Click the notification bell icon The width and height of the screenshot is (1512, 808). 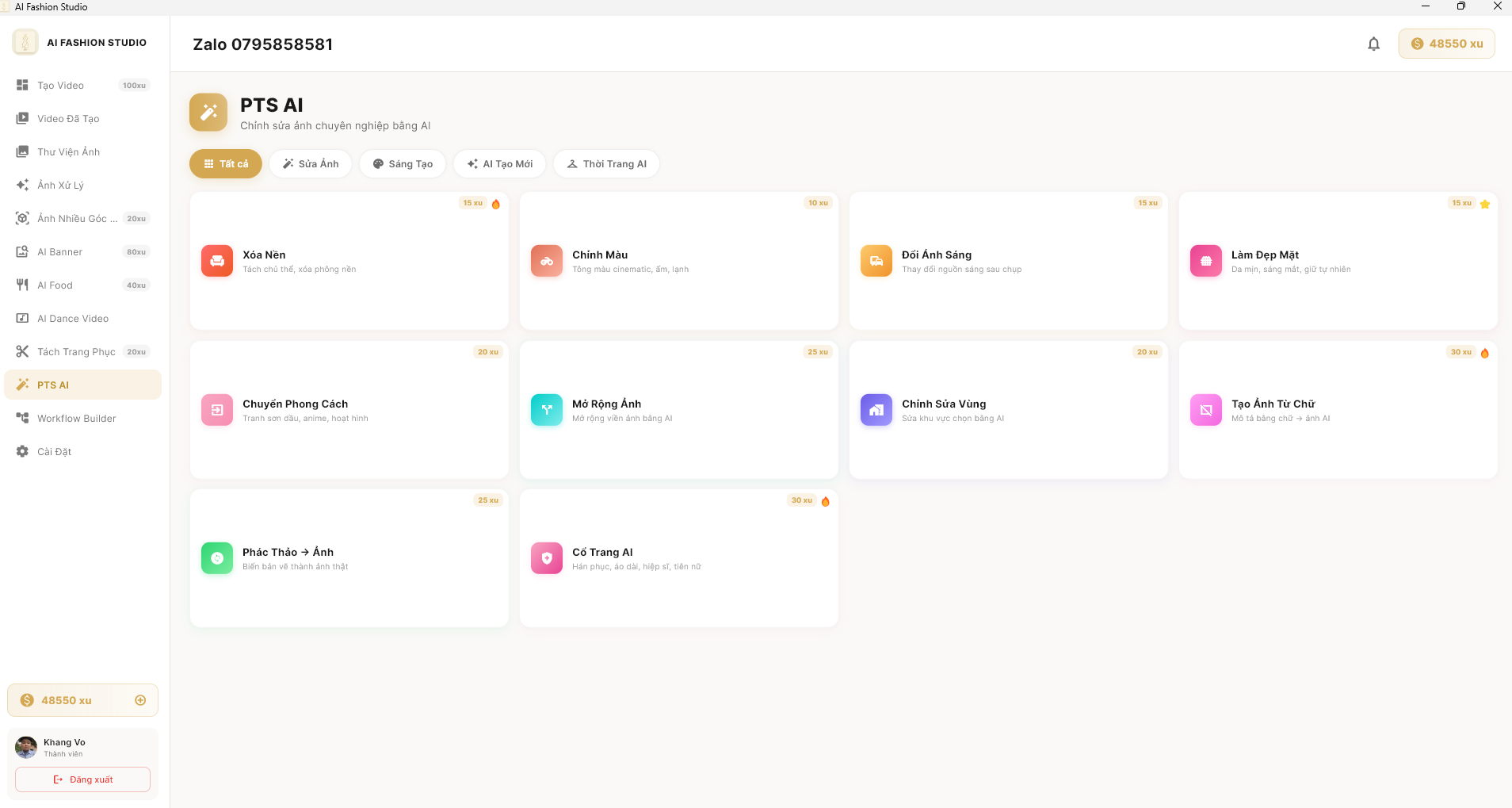click(1373, 44)
